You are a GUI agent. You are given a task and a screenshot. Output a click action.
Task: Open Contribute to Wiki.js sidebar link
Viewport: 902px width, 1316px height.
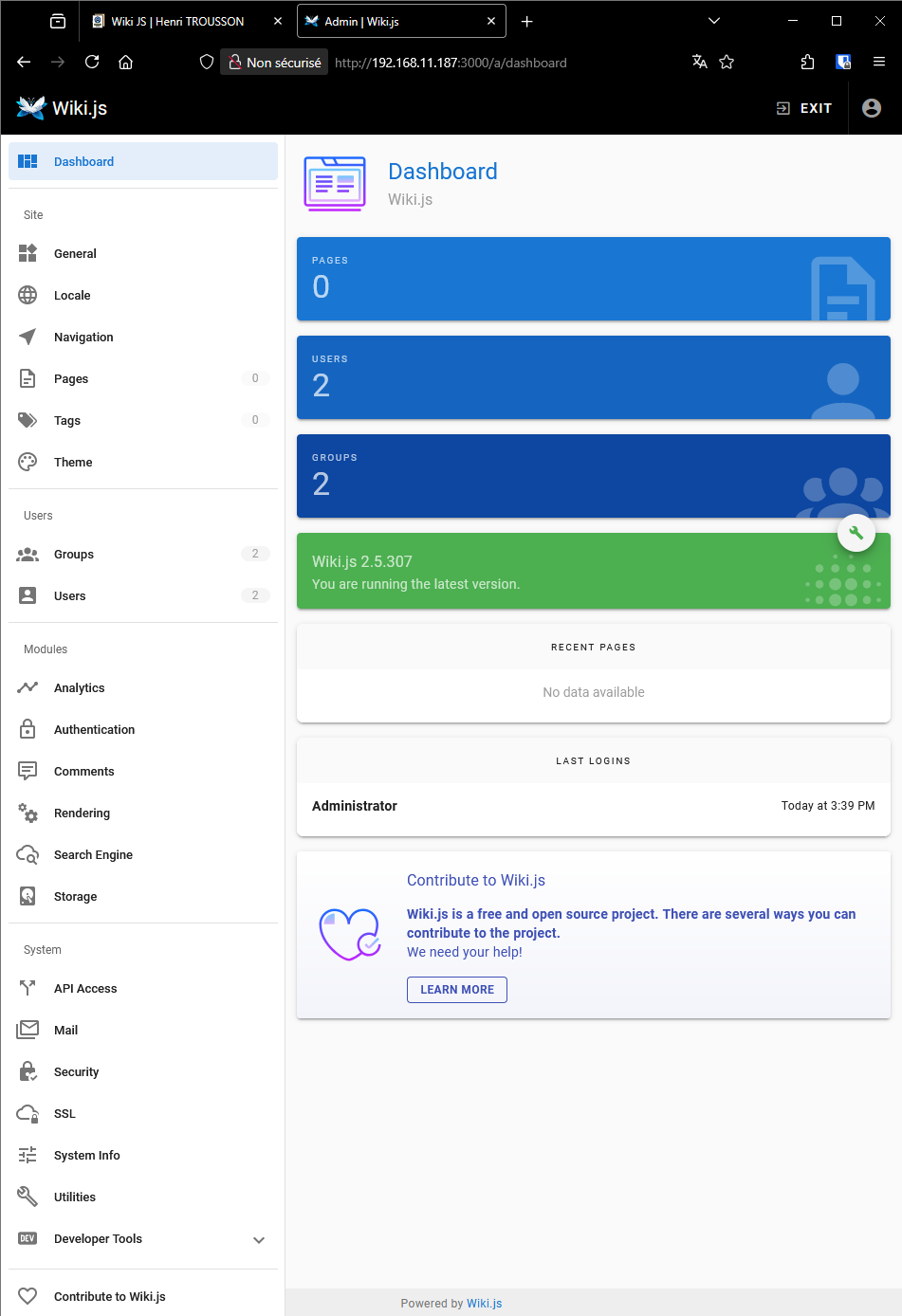tap(143, 1296)
